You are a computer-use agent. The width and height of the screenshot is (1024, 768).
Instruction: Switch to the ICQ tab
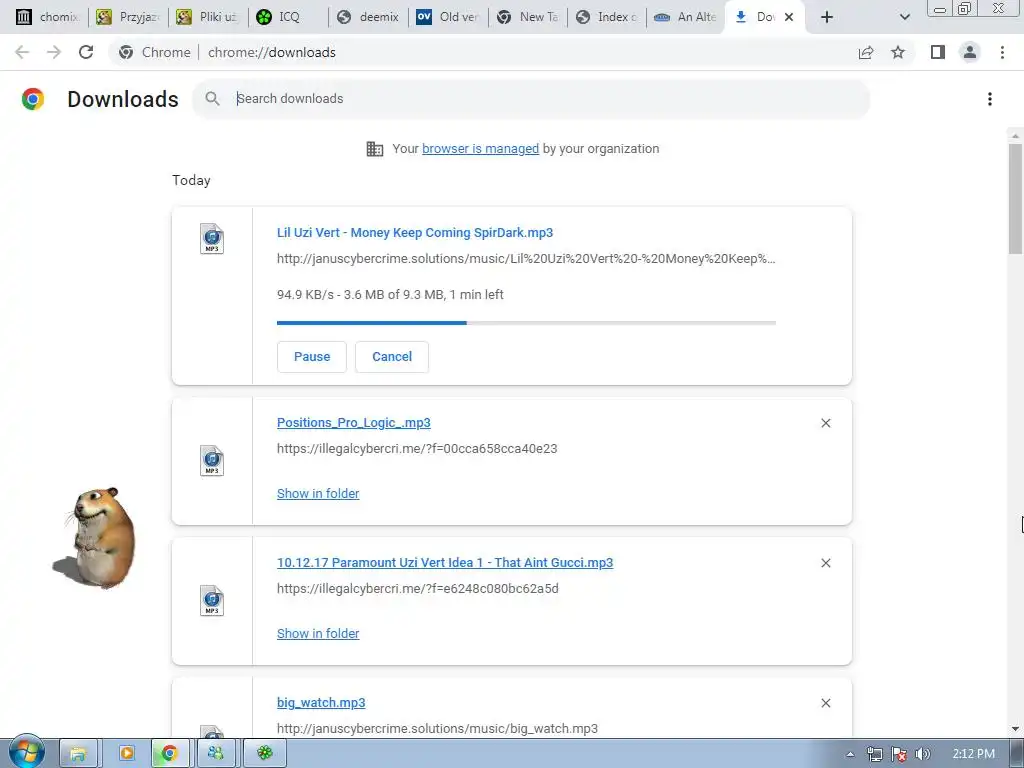[x=289, y=17]
